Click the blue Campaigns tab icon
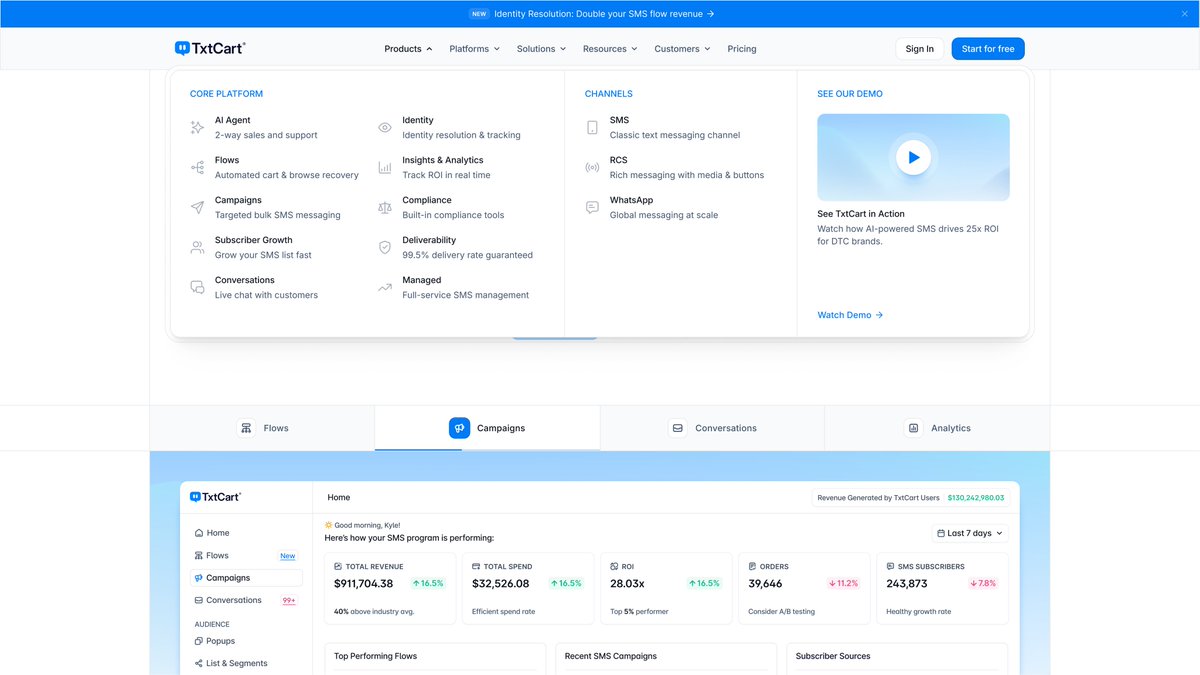The height and width of the screenshot is (675, 1200). [459, 428]
